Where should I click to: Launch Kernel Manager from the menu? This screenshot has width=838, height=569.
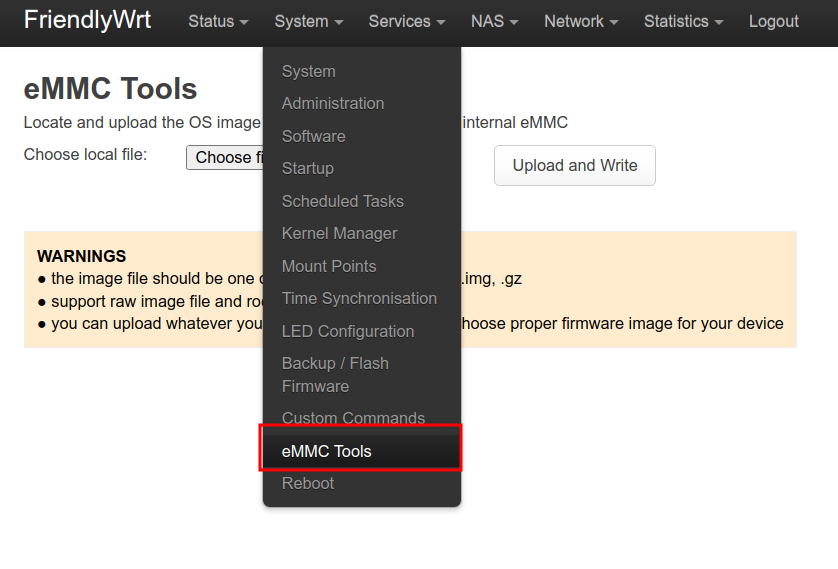[340, 233]
